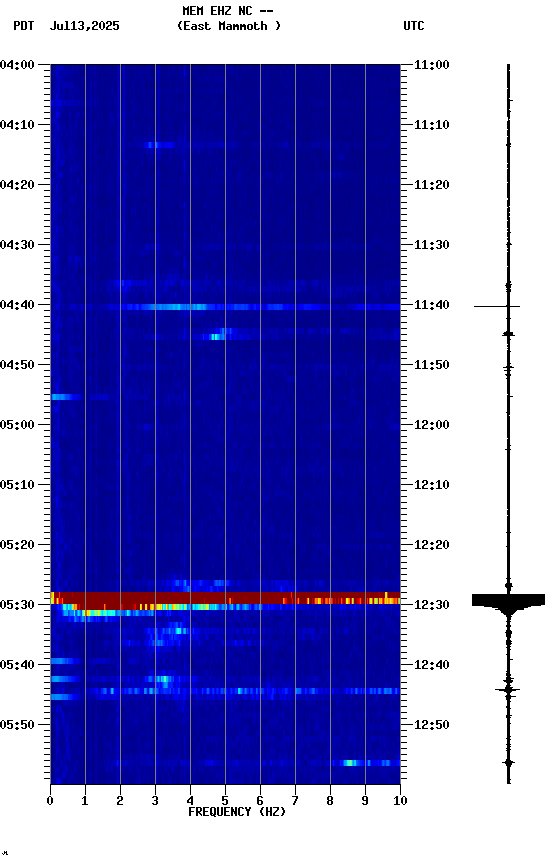Viewport: 552px width, 864px height.
Task: Click the '04:10' PDT time label
Action: click(17, 125)
